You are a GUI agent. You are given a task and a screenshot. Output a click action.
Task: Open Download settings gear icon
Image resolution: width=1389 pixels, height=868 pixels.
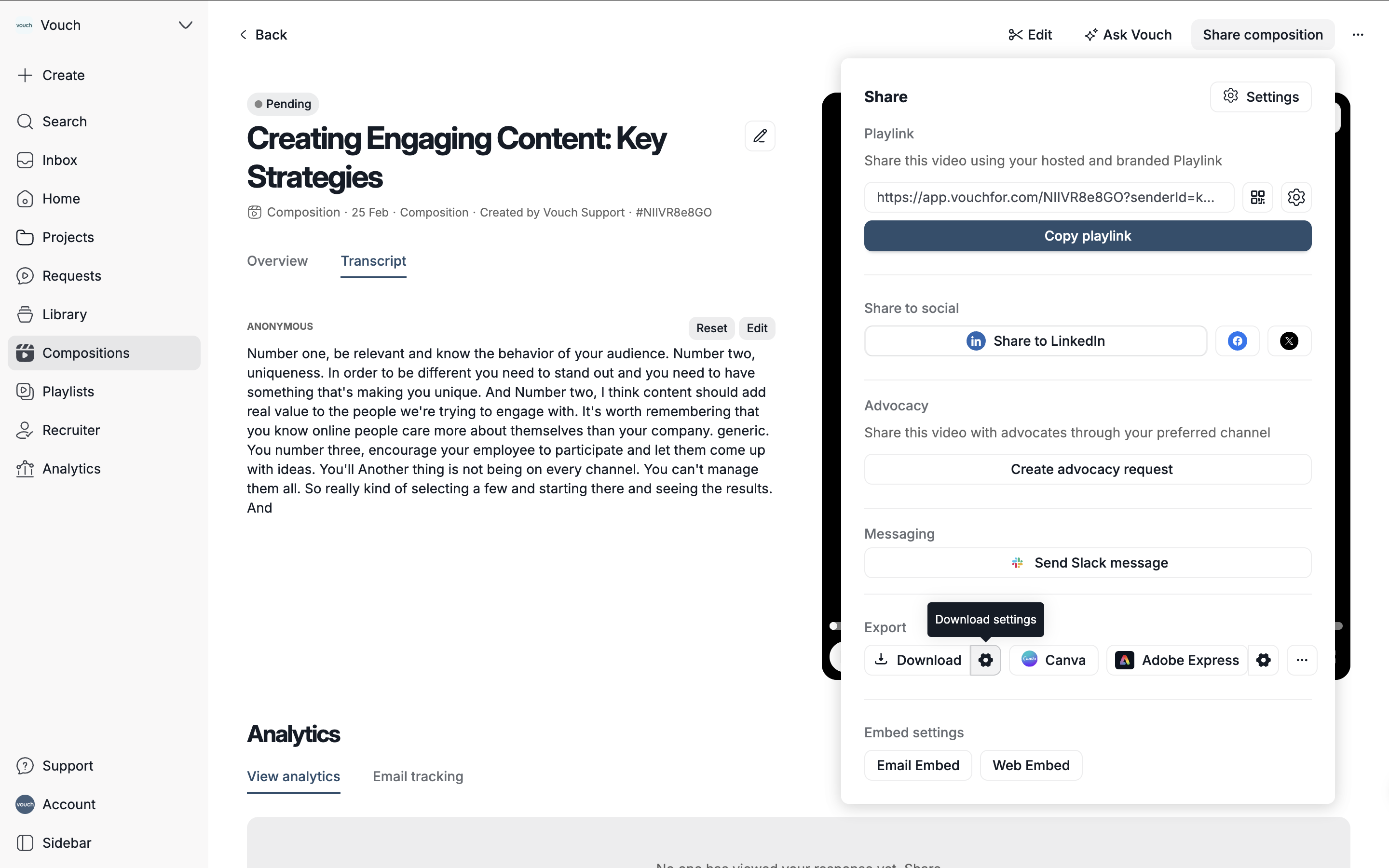985,660
